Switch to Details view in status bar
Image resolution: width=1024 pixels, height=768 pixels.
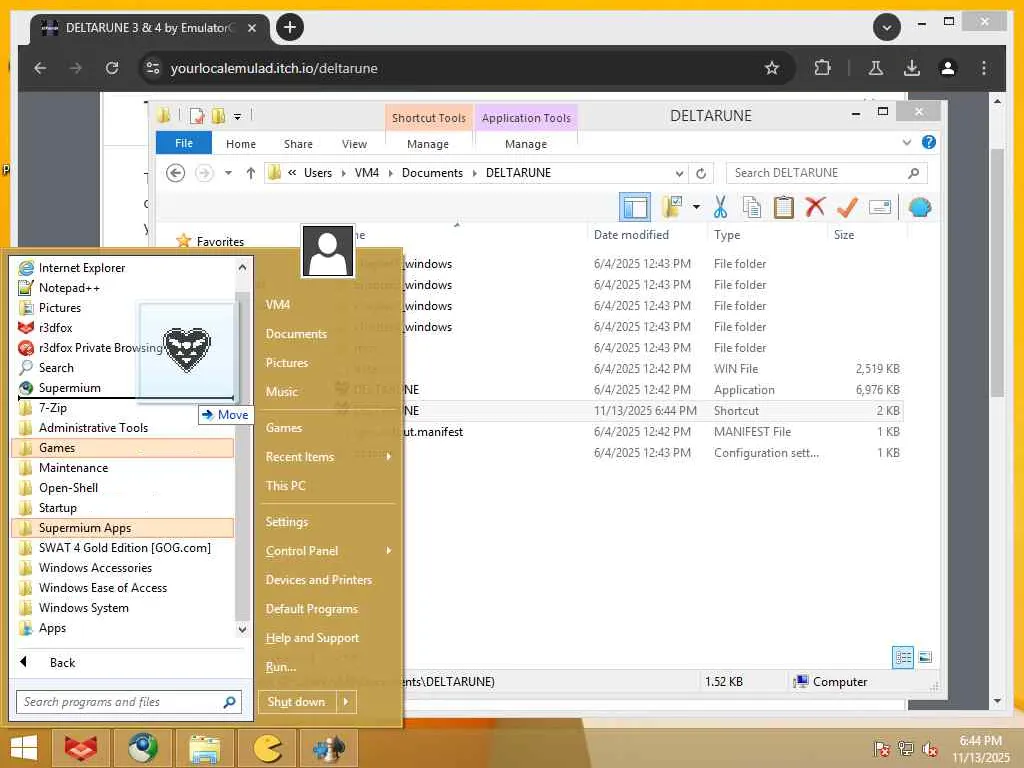[903, 657]
